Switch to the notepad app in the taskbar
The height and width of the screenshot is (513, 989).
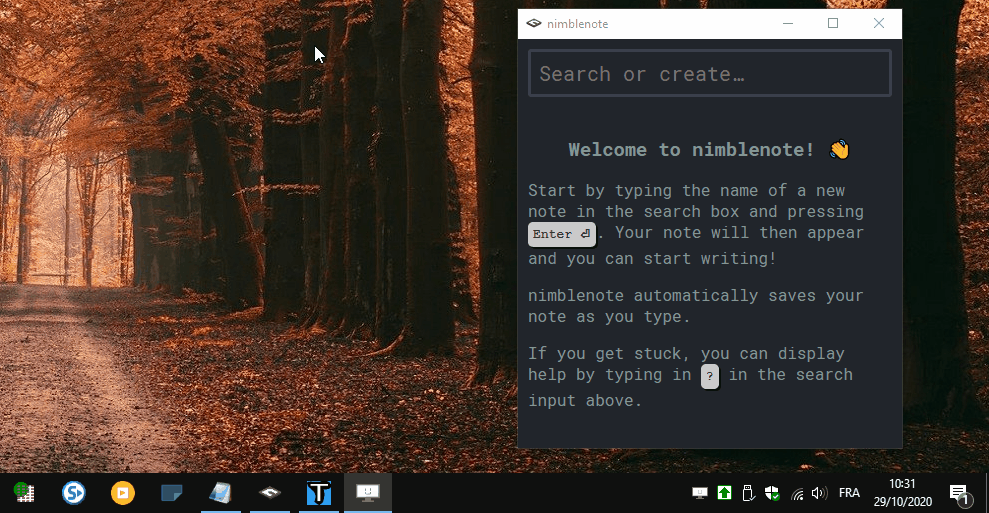(x=221, y=493)
